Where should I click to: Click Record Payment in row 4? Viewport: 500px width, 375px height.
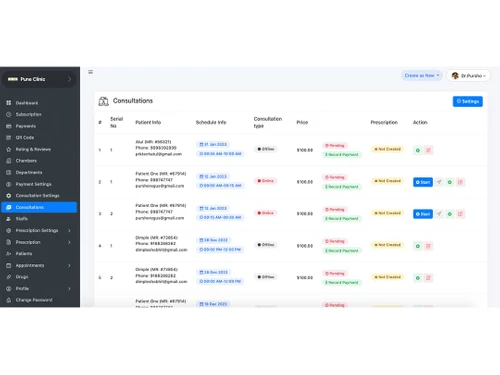tap(342, 251)
